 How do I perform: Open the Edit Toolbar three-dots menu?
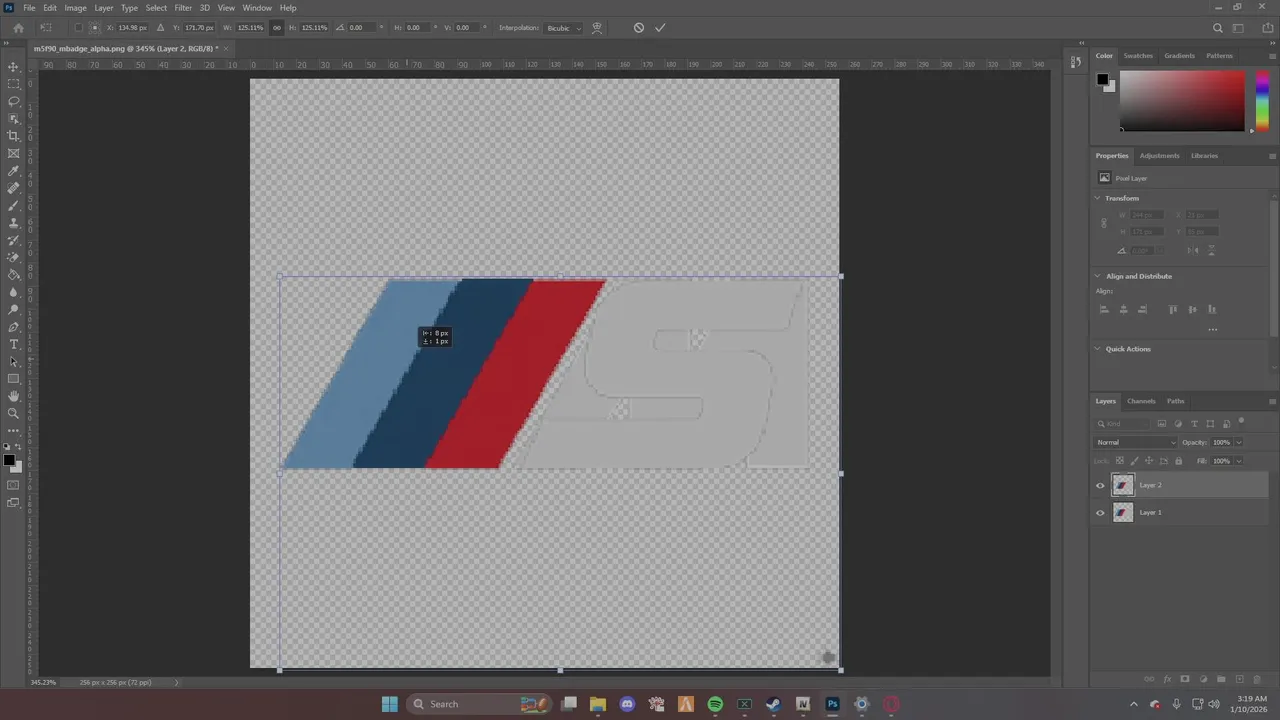(x=14, y=431)
